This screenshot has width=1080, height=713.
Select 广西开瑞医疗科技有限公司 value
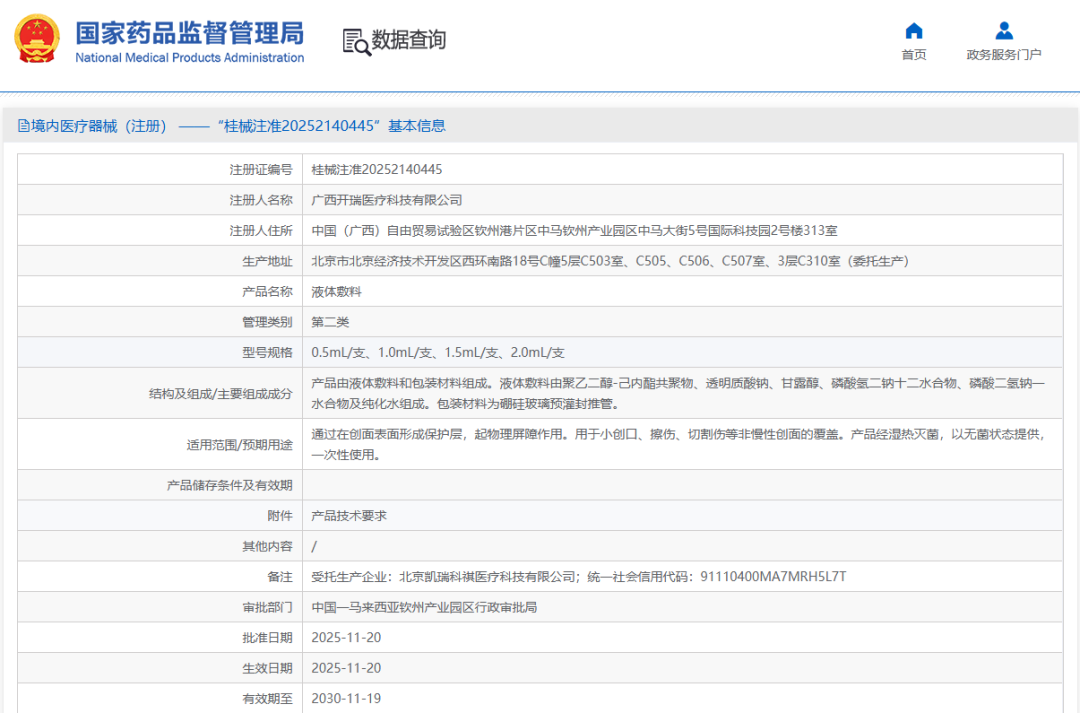coord(386,200)
